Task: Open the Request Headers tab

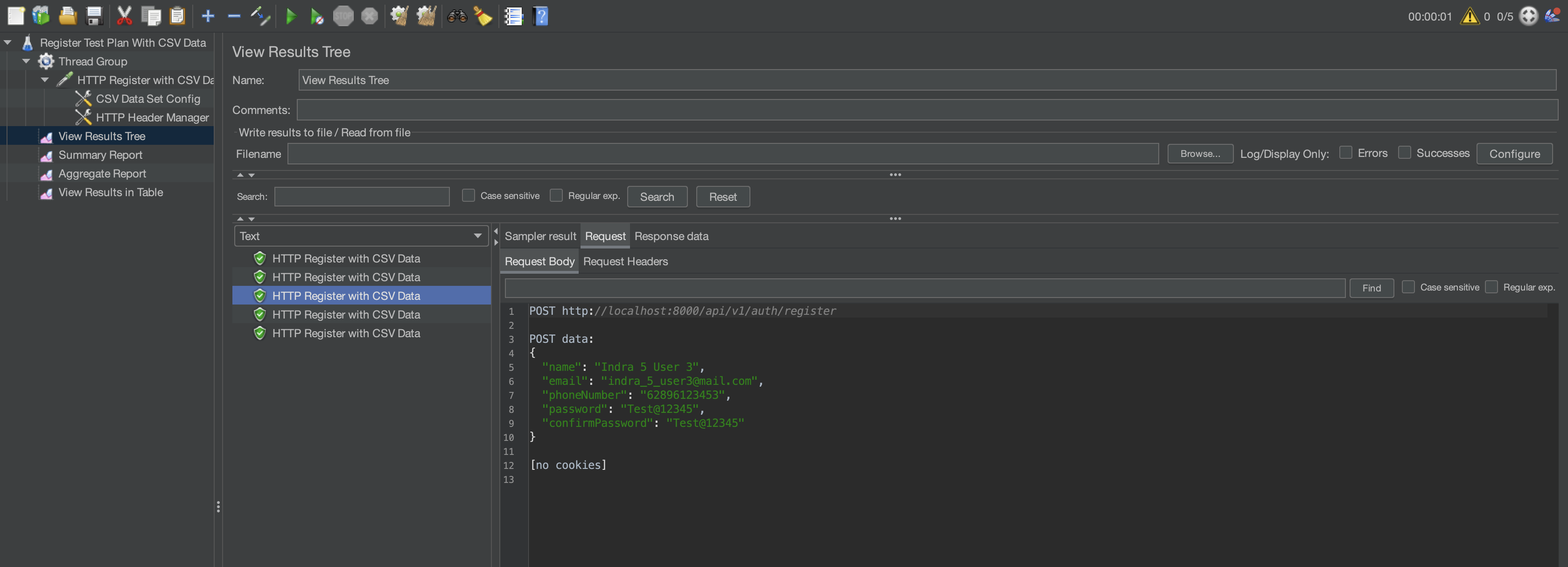Action: click(x=625, y=261)
